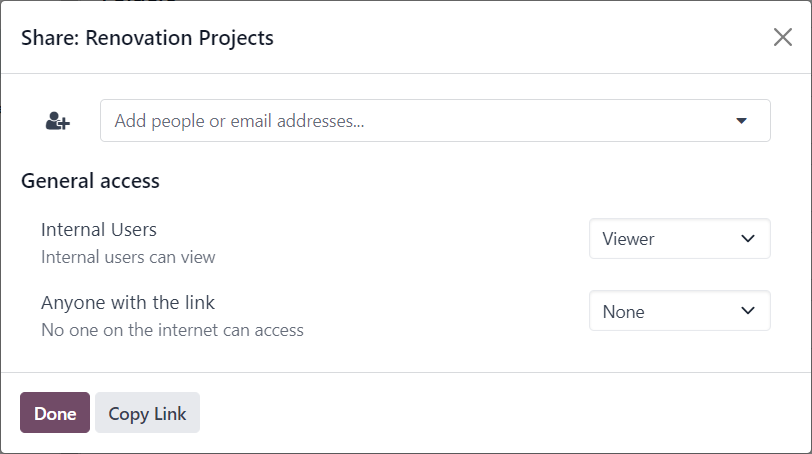Close the Share dialog with the X
This screenshot has width=812, height=454.
782,37
